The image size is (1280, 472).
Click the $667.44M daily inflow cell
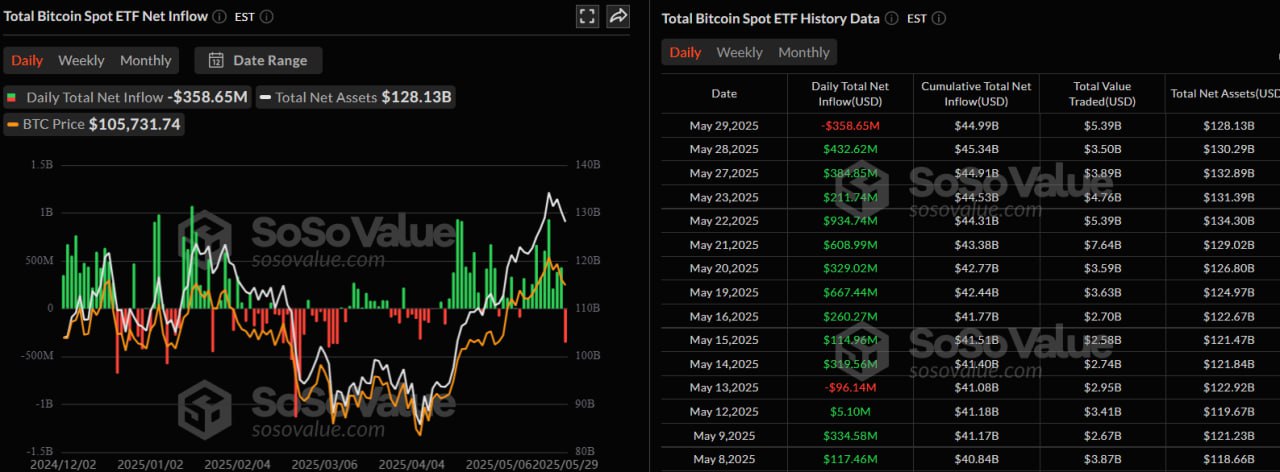[x=850, y=292]
